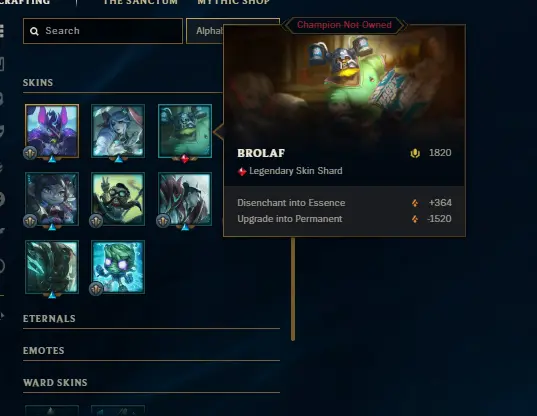Click the badge on purple-horned skin shard

click(30, 152)
